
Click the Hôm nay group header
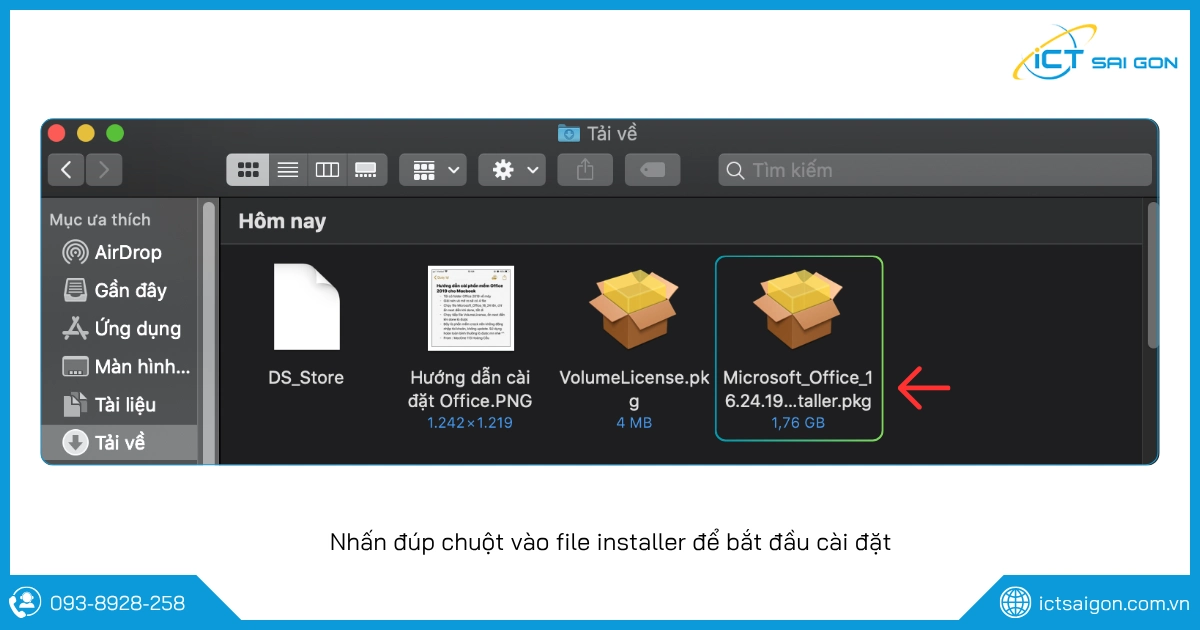tap(282, 222)
